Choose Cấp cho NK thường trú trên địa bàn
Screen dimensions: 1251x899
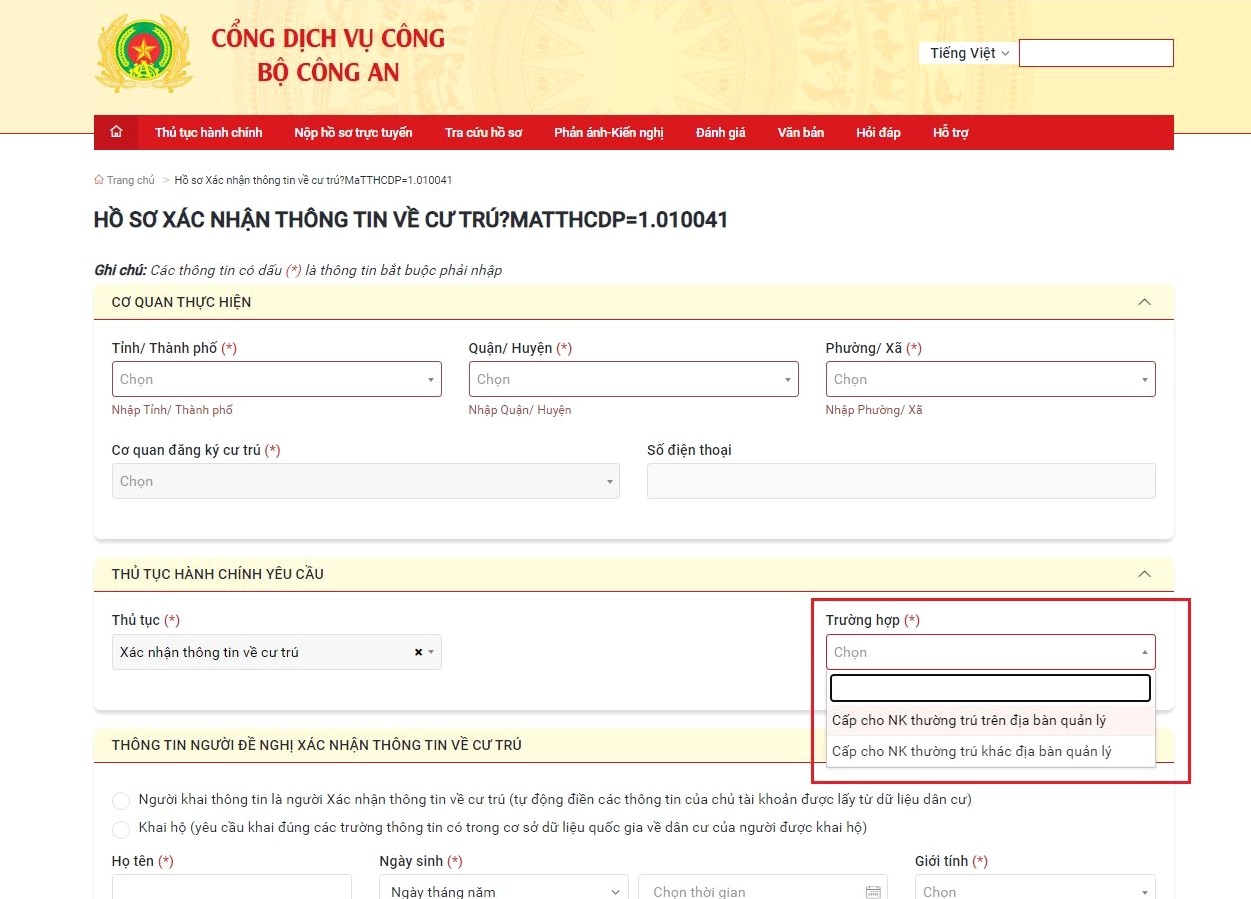(x=968, y=720)
